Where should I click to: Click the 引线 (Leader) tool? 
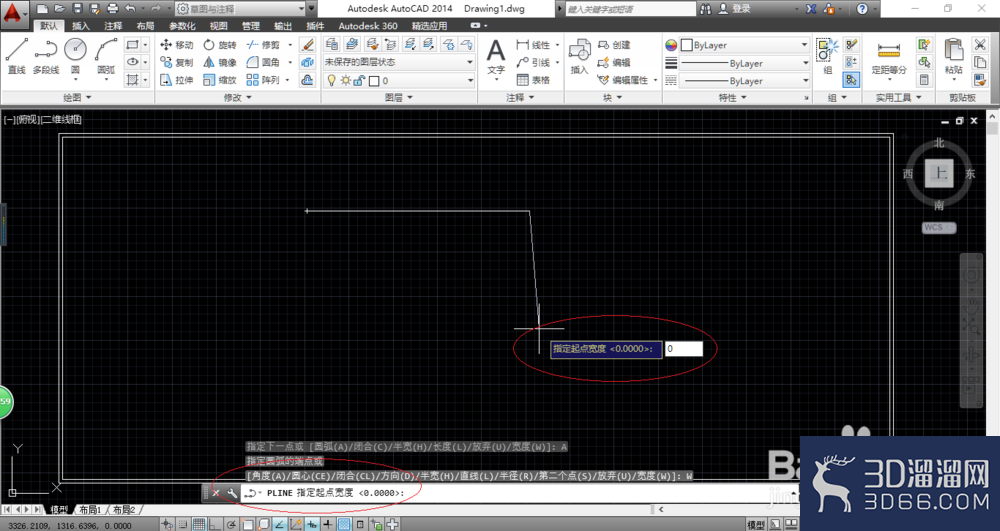coord(533,62)
